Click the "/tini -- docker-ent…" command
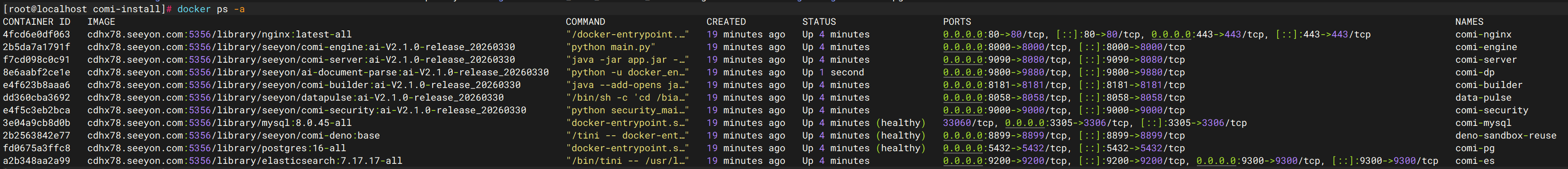Viewport: 1568px width, 169px height. 628,136
